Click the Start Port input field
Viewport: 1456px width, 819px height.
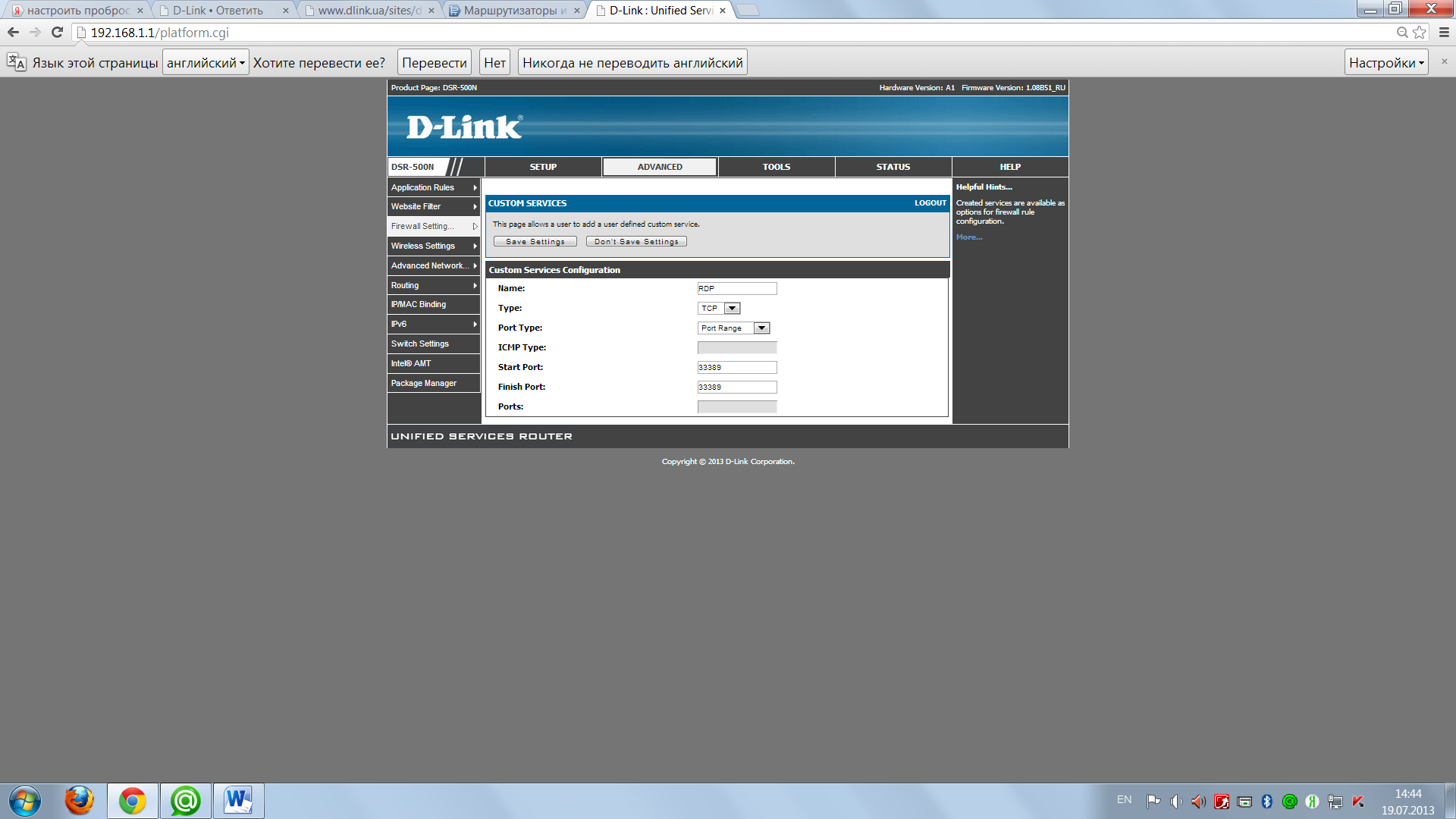point(736,368)
